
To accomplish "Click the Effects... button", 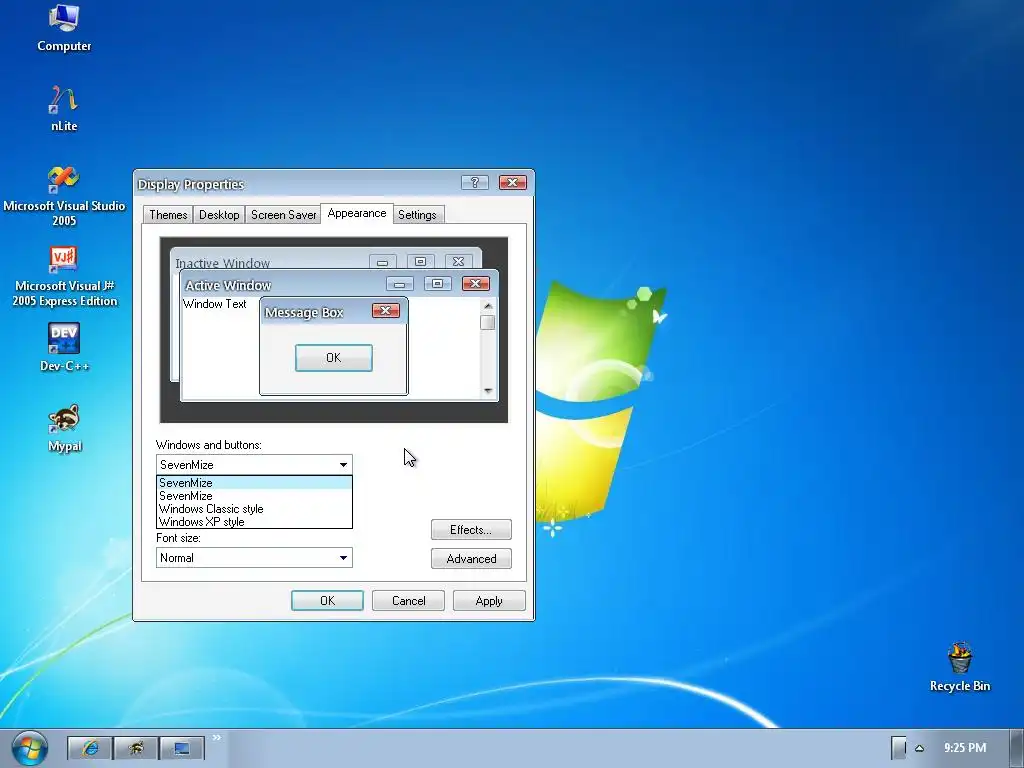I will pos(471,530).
